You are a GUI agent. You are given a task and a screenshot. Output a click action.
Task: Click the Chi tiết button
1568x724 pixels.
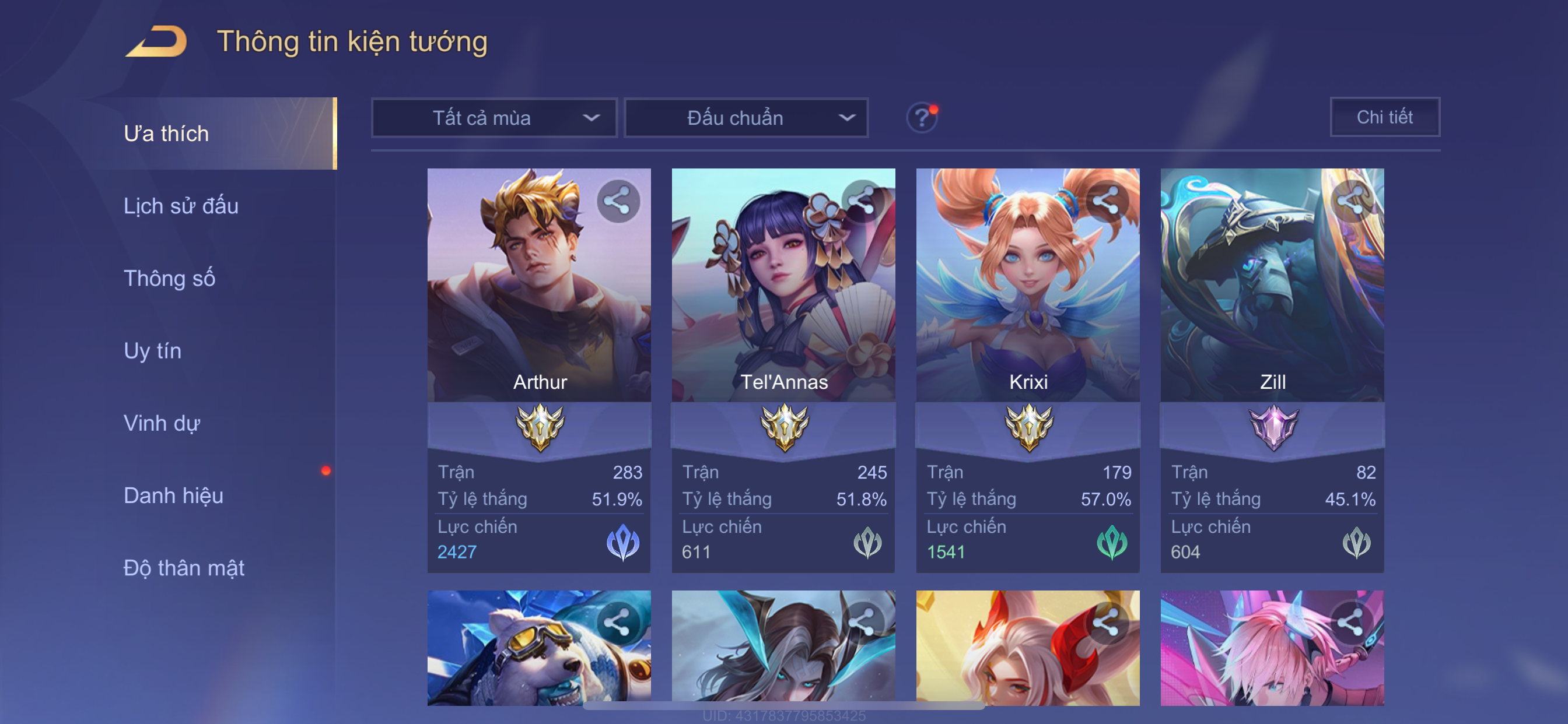pyautogui.click(x=1385, y=117)
